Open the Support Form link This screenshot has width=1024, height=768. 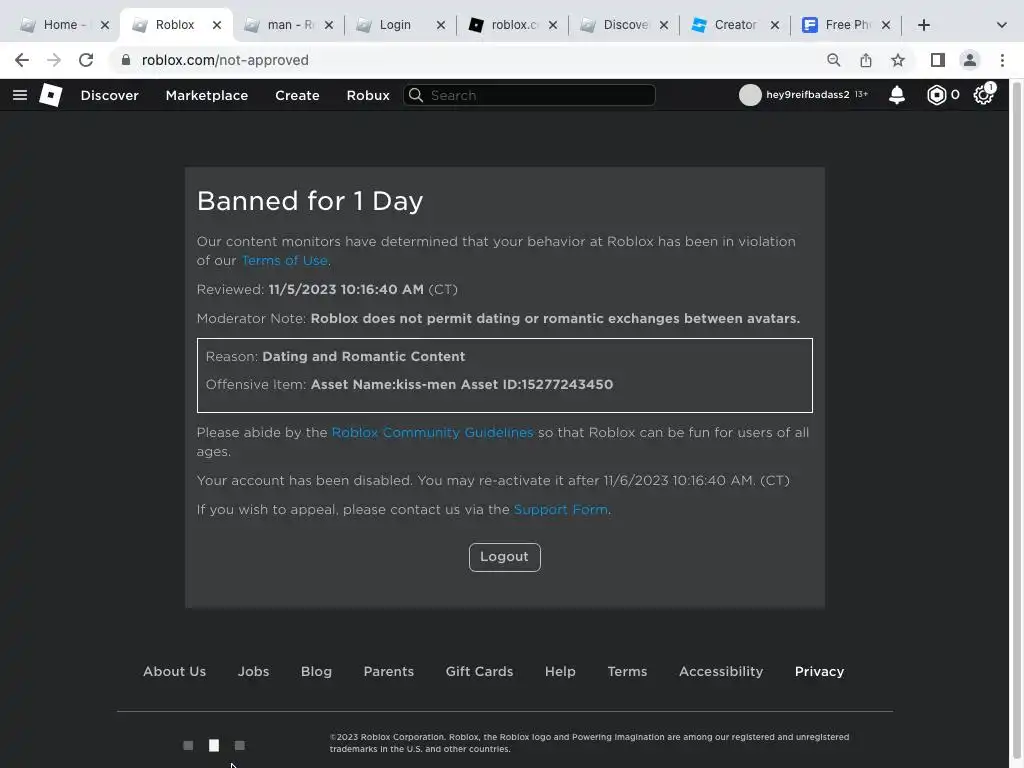(561, 509)
